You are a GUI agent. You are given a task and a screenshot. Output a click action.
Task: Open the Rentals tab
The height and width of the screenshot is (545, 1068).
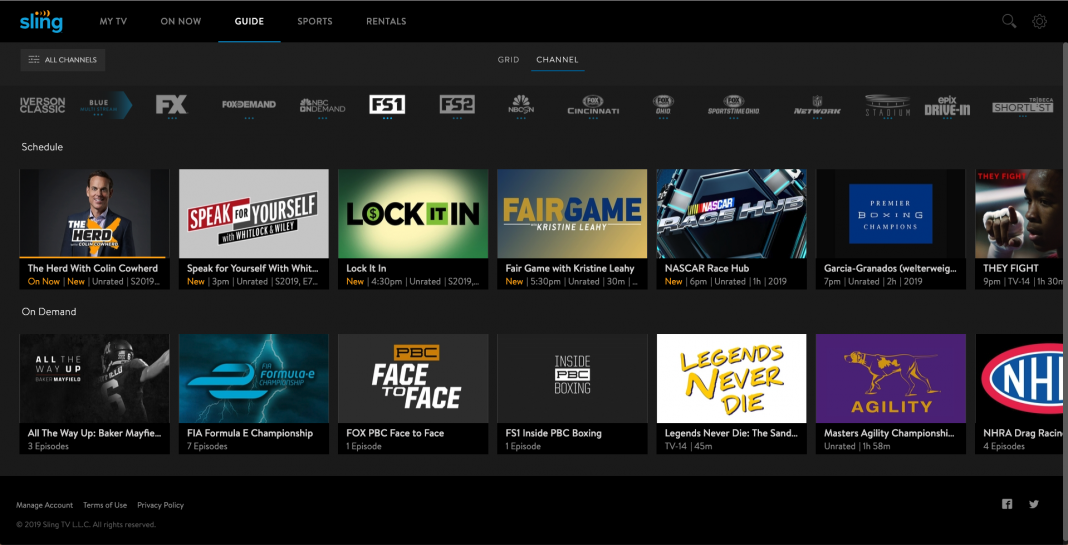pyautogui.click(x=386, y=21)
